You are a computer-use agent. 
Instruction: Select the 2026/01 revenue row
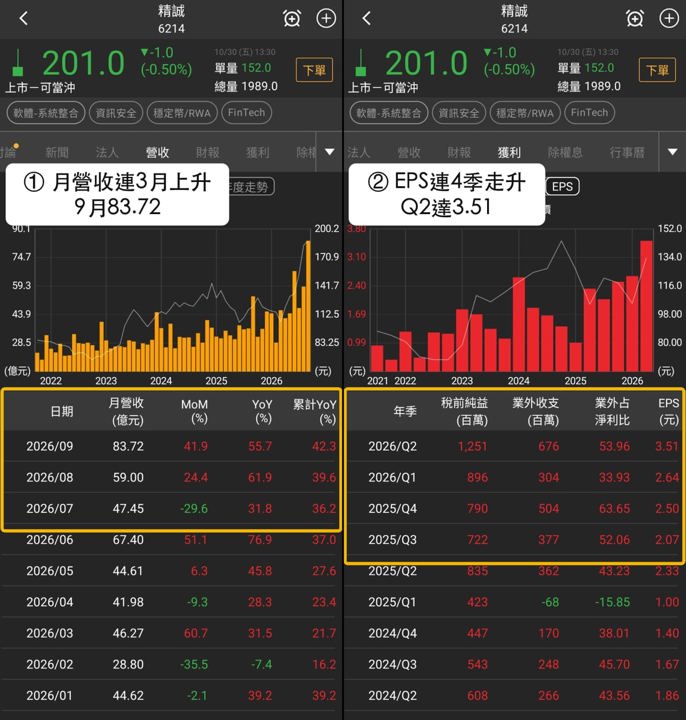click(x=171, y=696)
